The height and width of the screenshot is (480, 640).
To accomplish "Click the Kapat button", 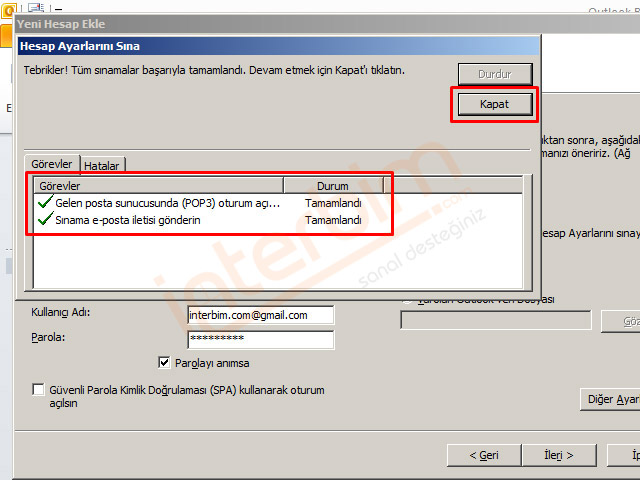I will point(495,105).
